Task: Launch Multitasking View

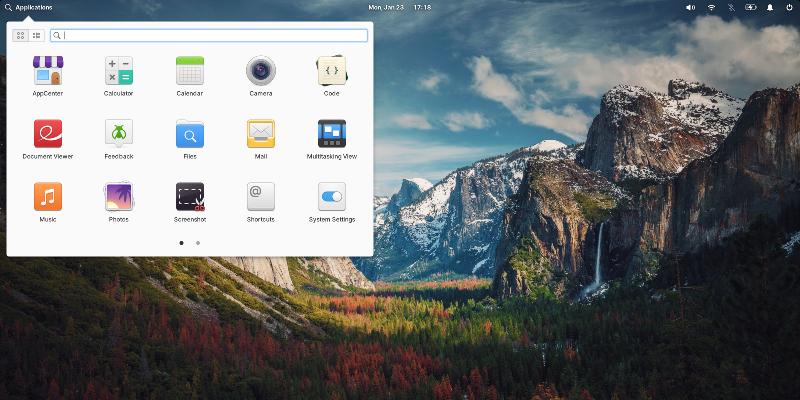Action: 332,134
